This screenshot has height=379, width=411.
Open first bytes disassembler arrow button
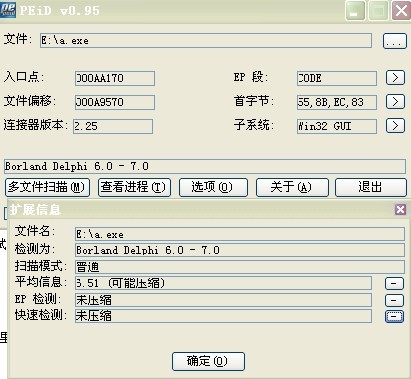[x=395, y=102]
